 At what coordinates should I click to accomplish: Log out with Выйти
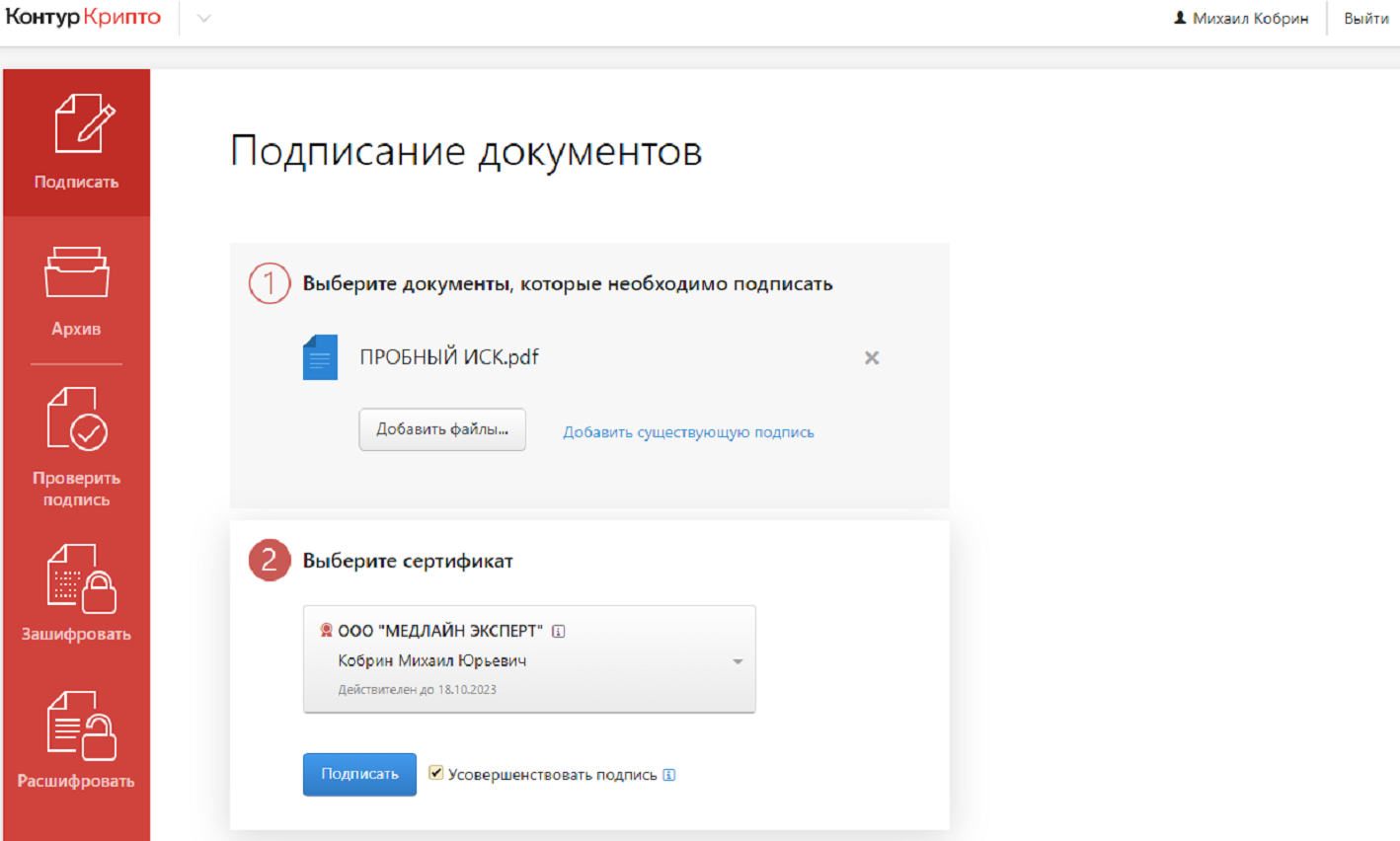[1365, 19]
